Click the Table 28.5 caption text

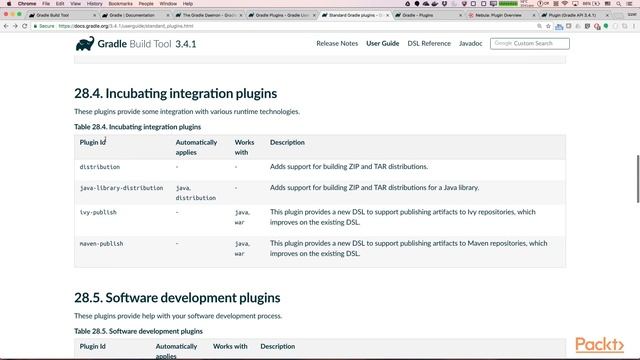138,331
